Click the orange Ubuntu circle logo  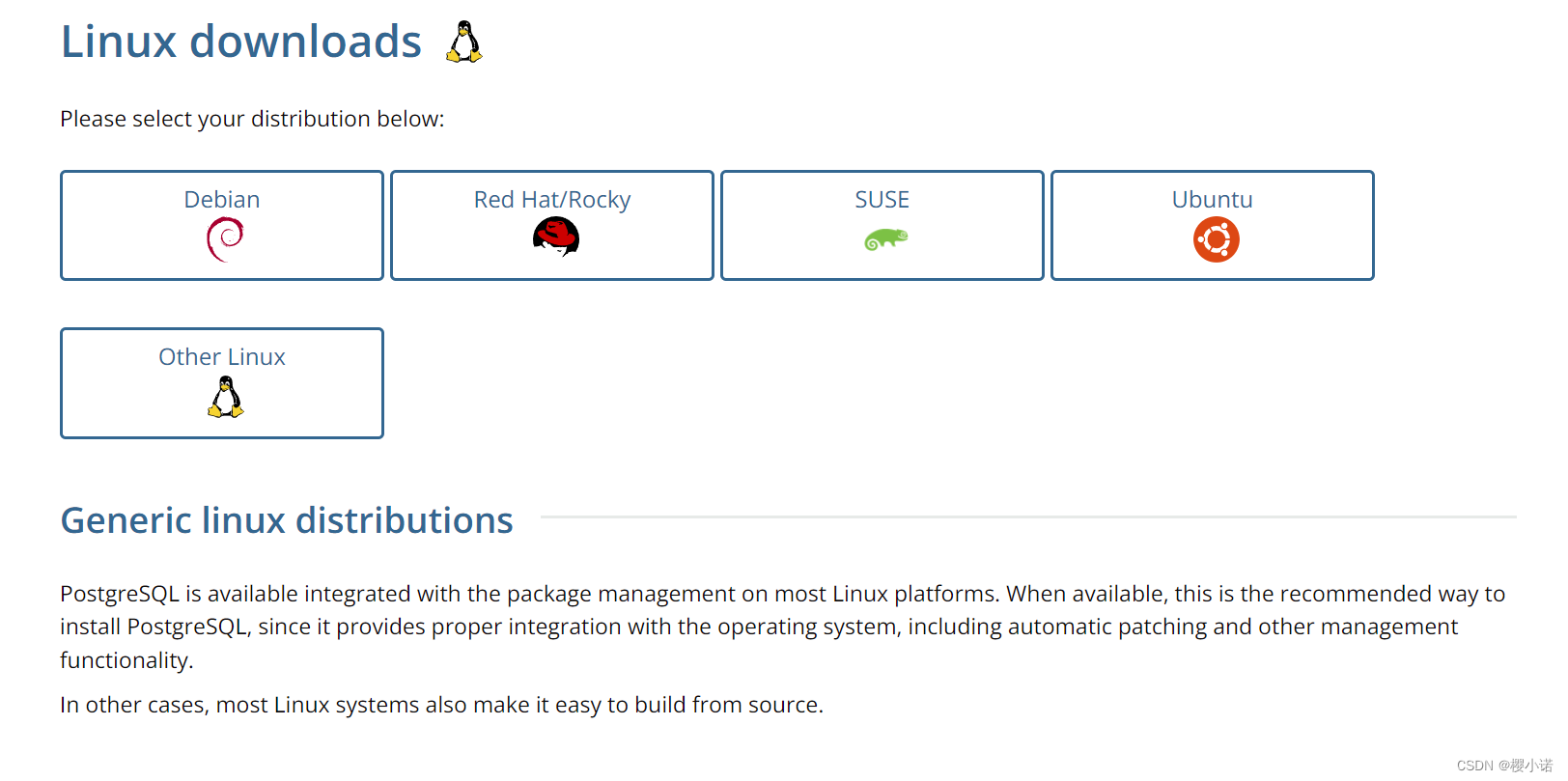click(x=1216, y=239)
